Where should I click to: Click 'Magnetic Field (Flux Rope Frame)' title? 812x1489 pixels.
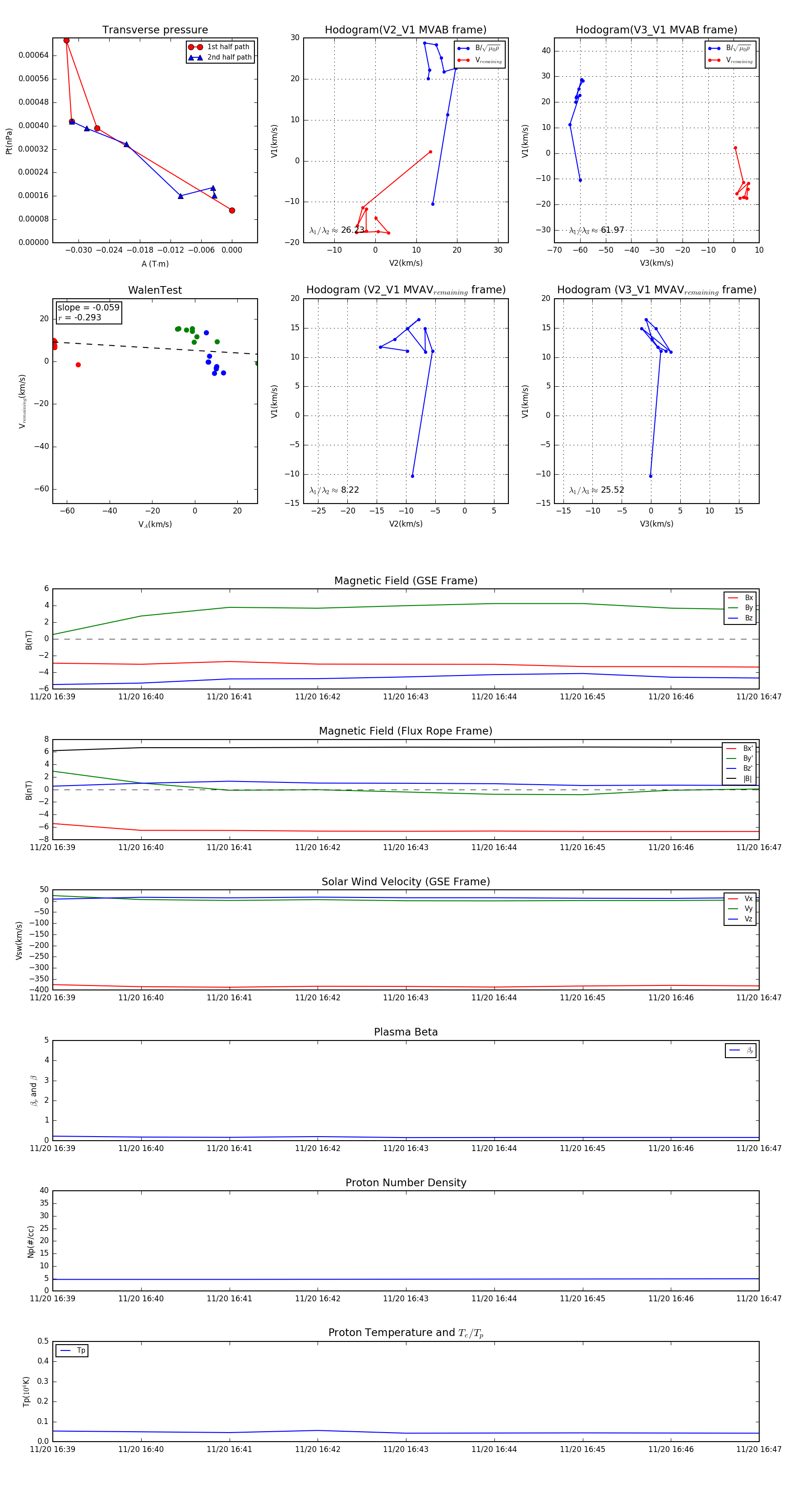(x=406, y=731)
